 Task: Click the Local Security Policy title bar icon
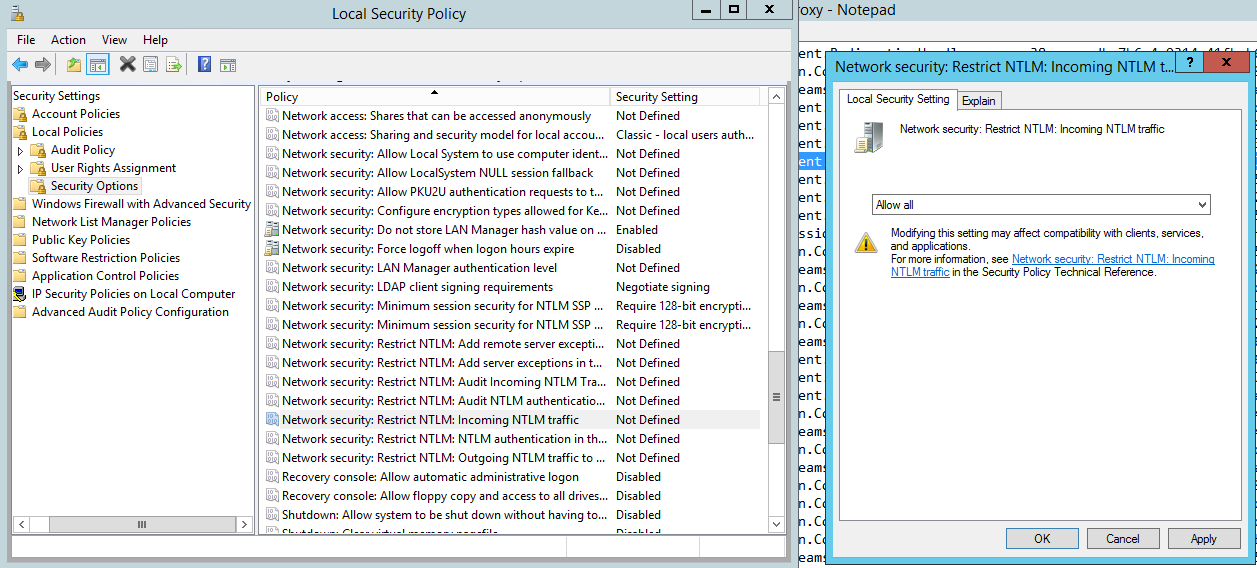(x=18, y=13)
